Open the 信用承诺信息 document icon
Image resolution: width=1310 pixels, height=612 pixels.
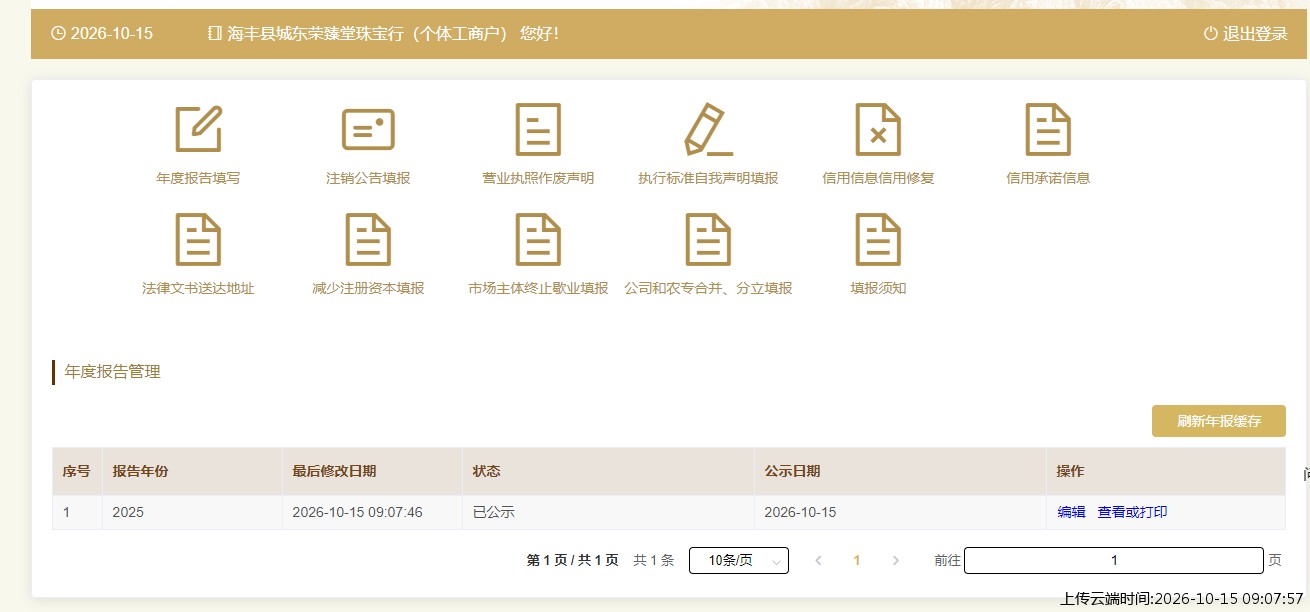(x=1048, y=129)
